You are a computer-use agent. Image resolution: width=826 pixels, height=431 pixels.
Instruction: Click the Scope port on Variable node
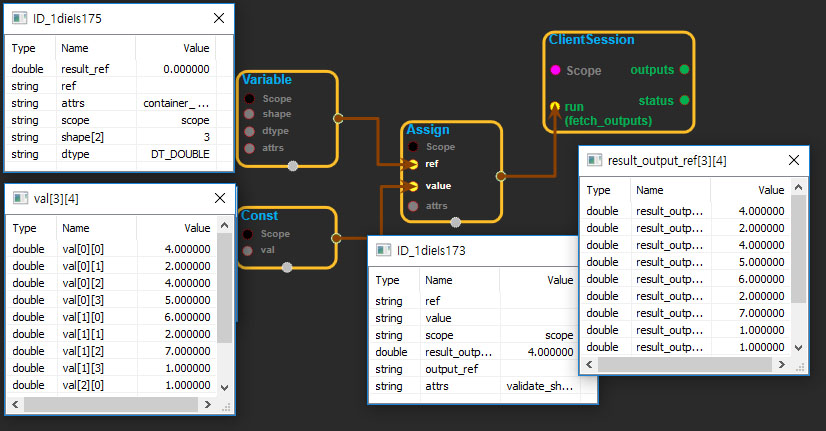(249, 99)
